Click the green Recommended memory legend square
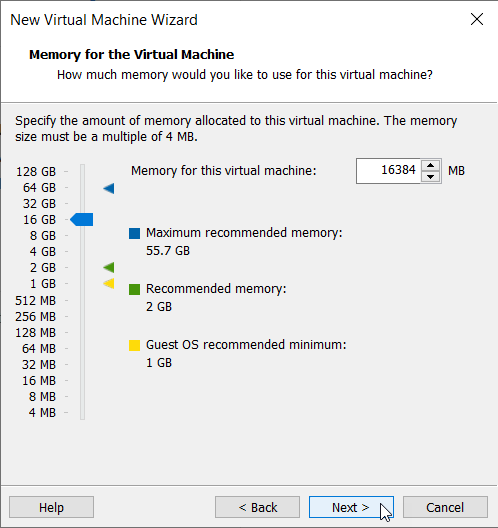The height and width of the screenshot is (528, 498). [x=134, y=289]
